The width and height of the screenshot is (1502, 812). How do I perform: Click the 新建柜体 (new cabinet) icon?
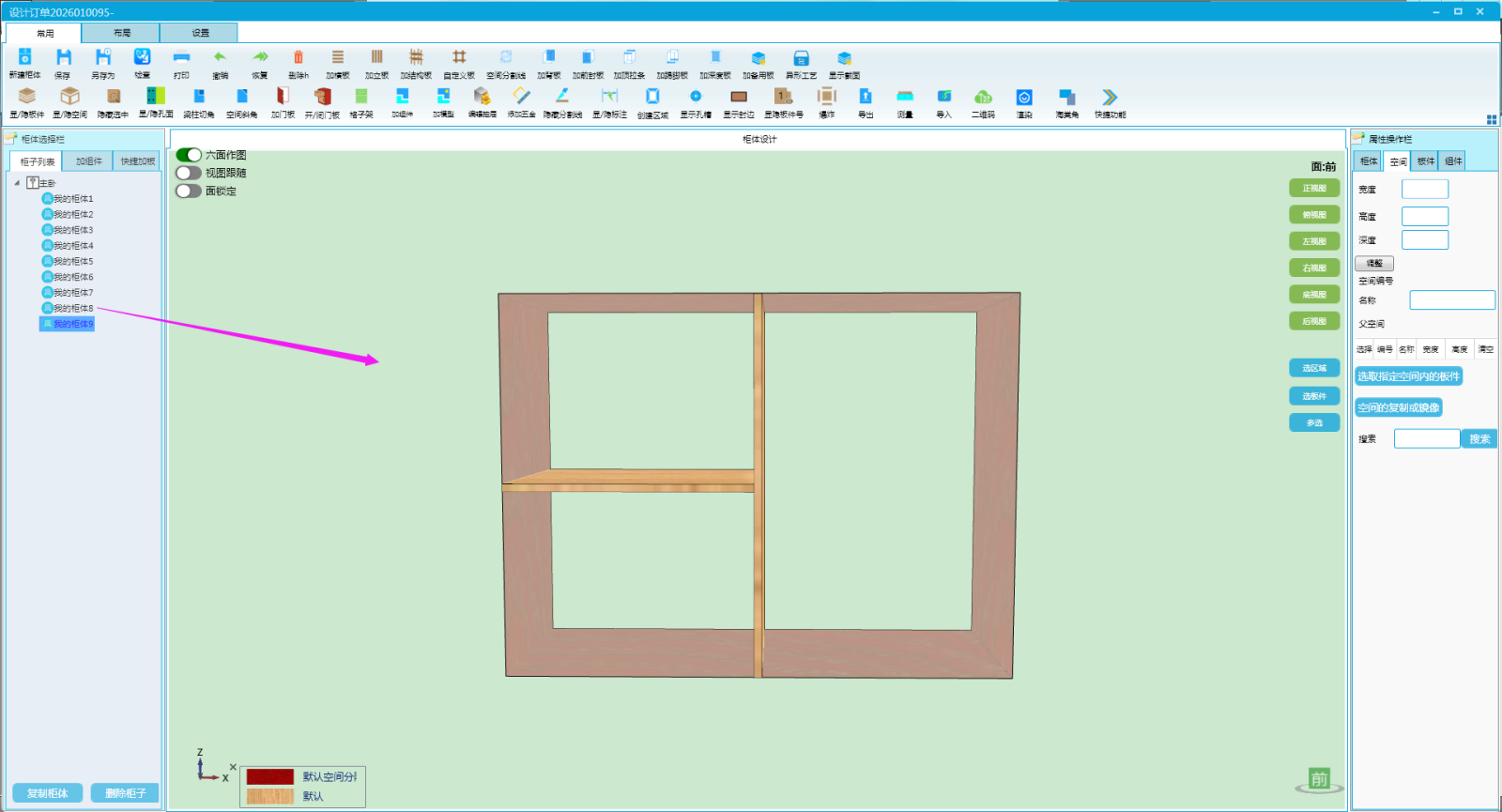click(x=24, y=58)
